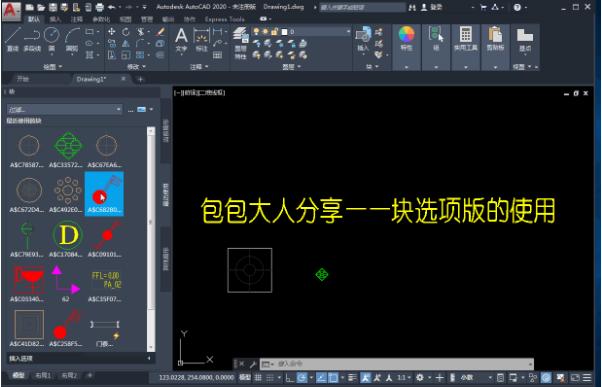Open the Annotate (注释) ribbon tab
602x387 pixels.
(76, 19)
